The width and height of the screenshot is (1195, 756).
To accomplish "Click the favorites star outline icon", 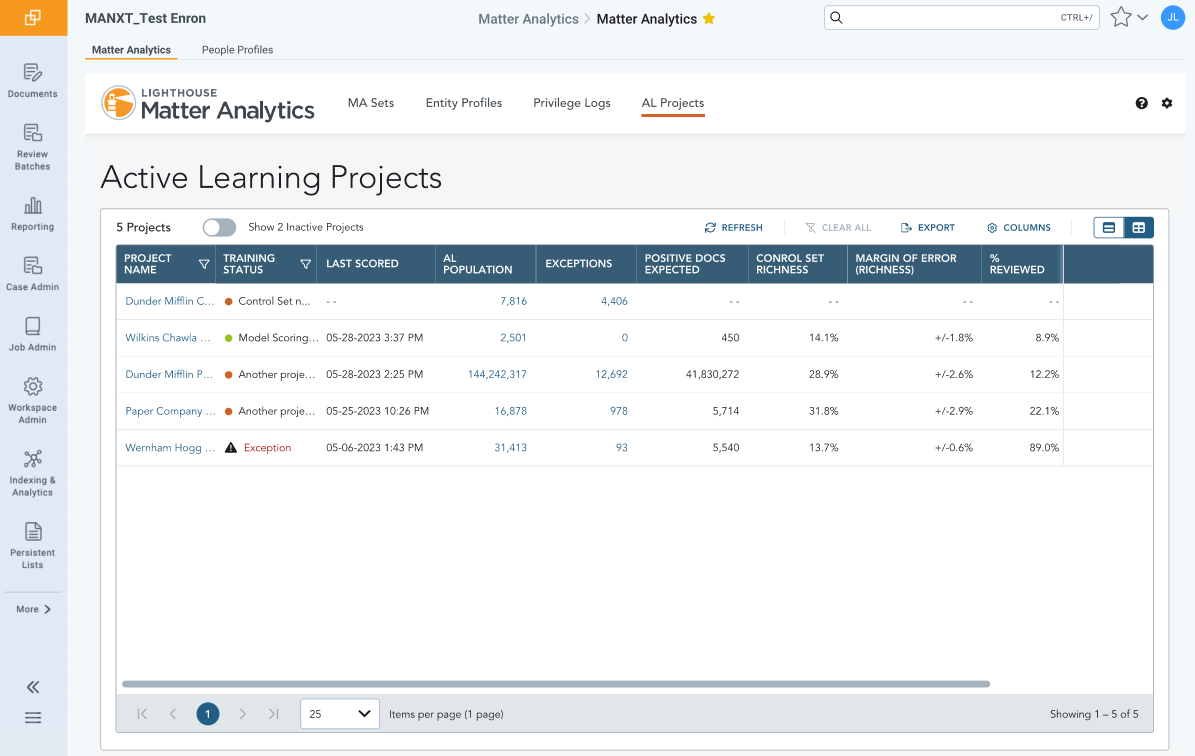I will click(1120, 18).
